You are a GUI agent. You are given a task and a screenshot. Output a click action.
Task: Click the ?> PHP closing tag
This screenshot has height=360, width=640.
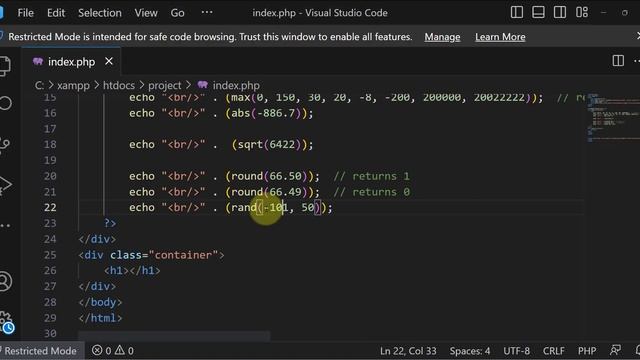(x=110, y=223)
